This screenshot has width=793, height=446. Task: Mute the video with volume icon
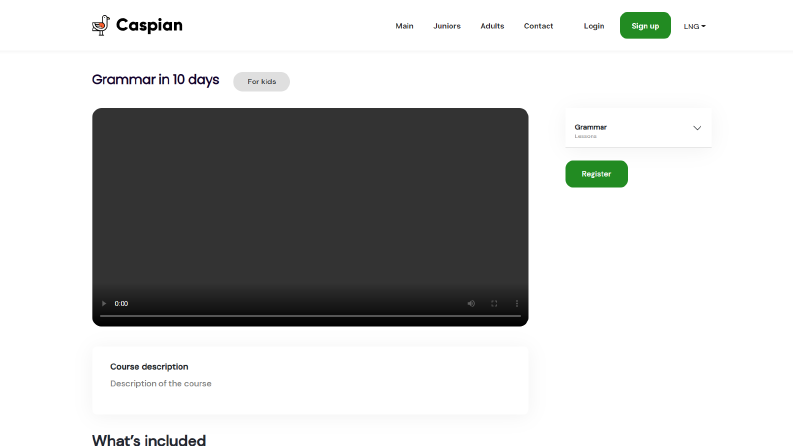[471, 303]
